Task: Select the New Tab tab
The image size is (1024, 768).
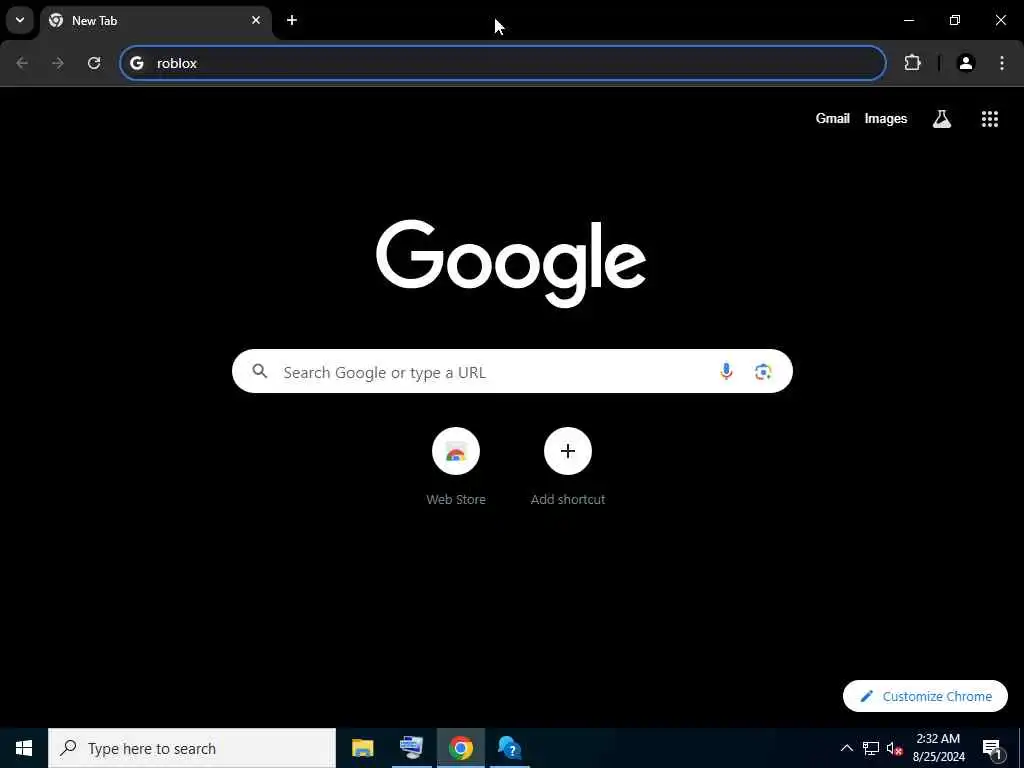Action: [157, 20]
